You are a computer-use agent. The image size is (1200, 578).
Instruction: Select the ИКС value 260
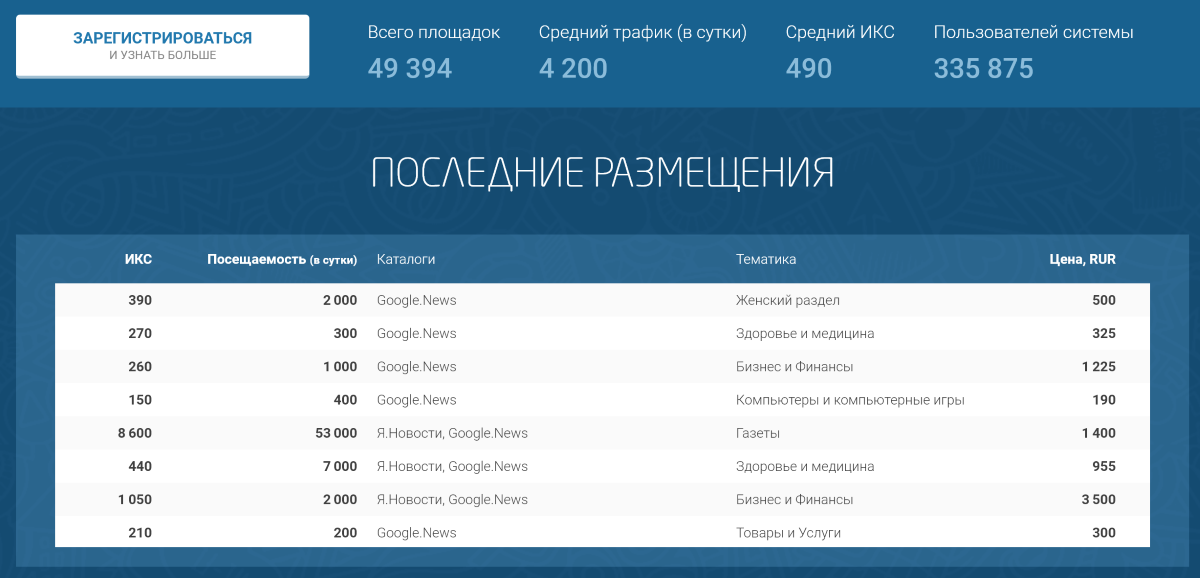tap(140, 366)
